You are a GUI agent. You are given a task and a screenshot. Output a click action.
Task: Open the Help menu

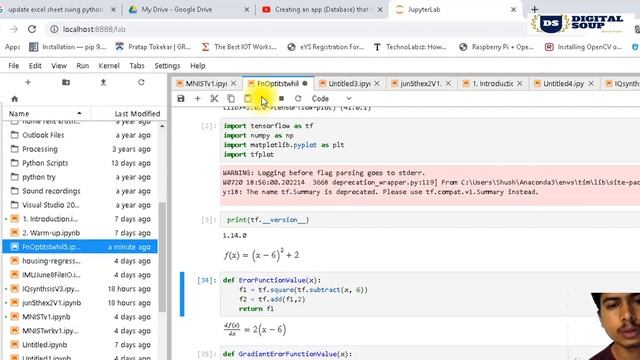[198, 66]
